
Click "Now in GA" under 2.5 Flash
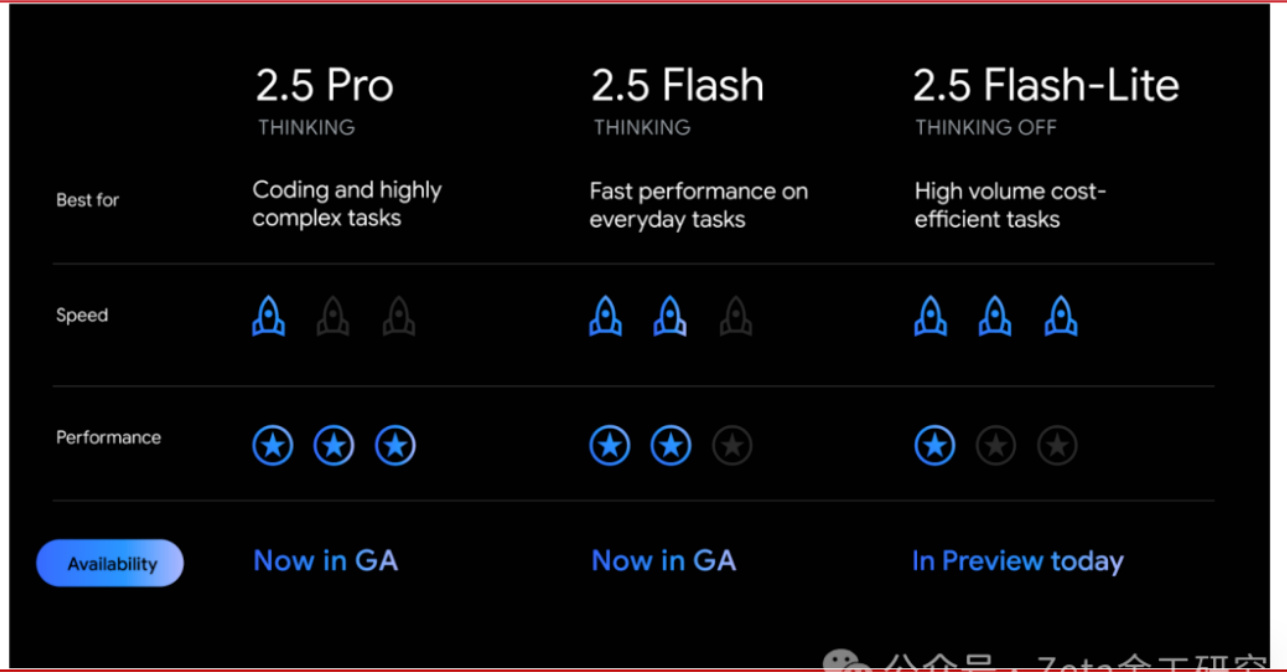664,561
